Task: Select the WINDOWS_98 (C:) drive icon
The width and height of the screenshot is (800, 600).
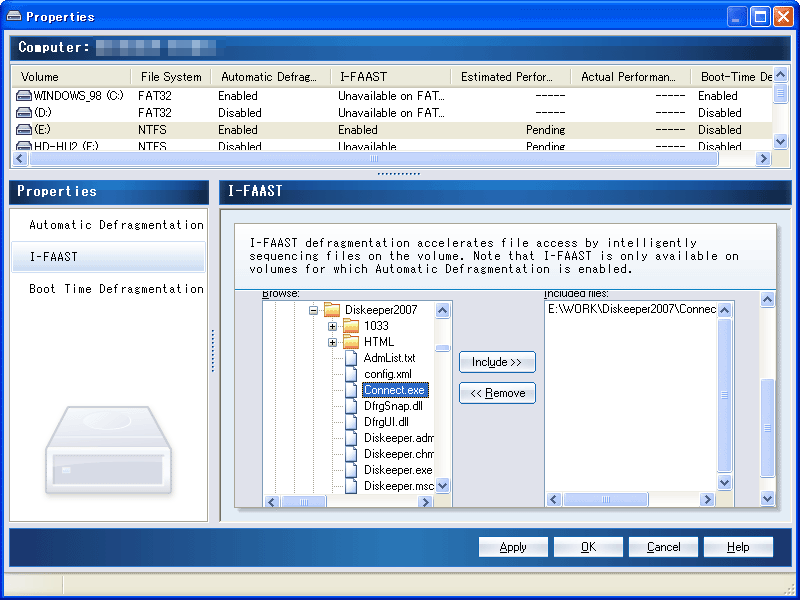Action: [23, 95]
